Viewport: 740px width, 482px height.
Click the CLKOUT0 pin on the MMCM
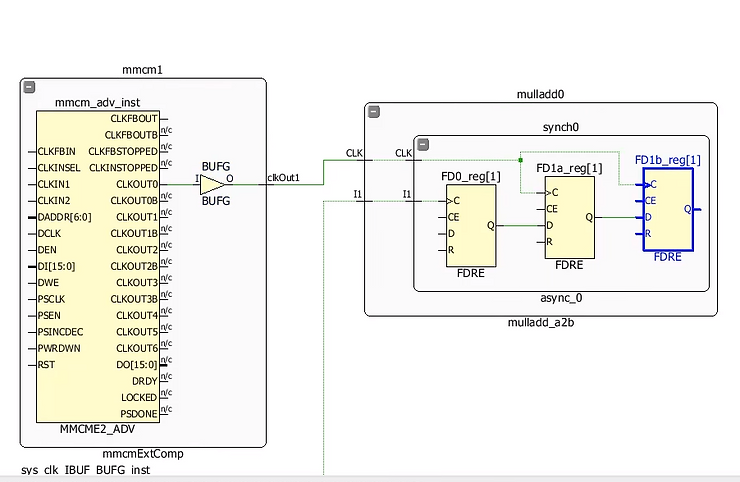[137, 184]
